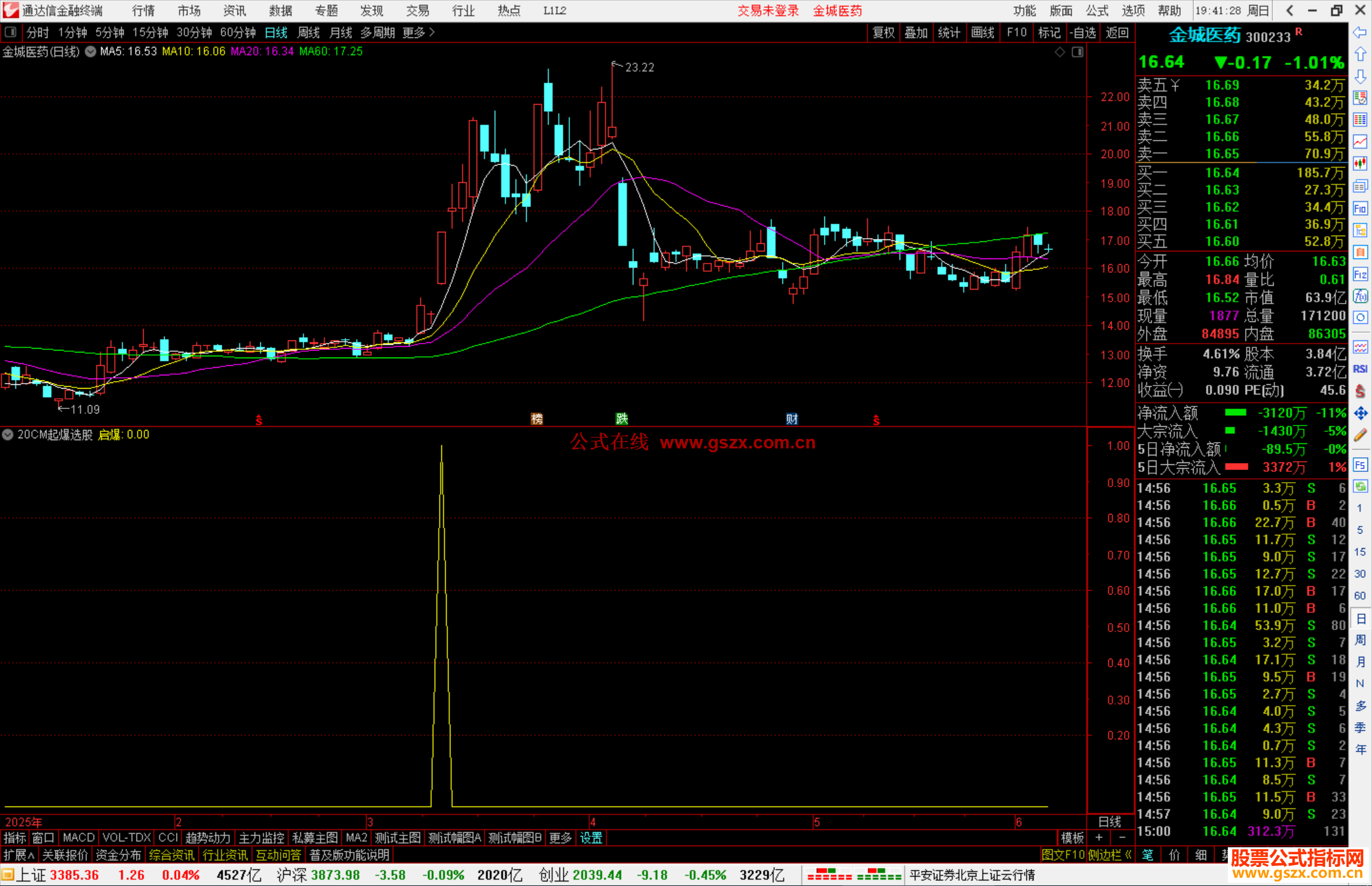Select 周 period in right sidebar
1372x886 pixels.
pyautogui.click(x=1360, y=640)
